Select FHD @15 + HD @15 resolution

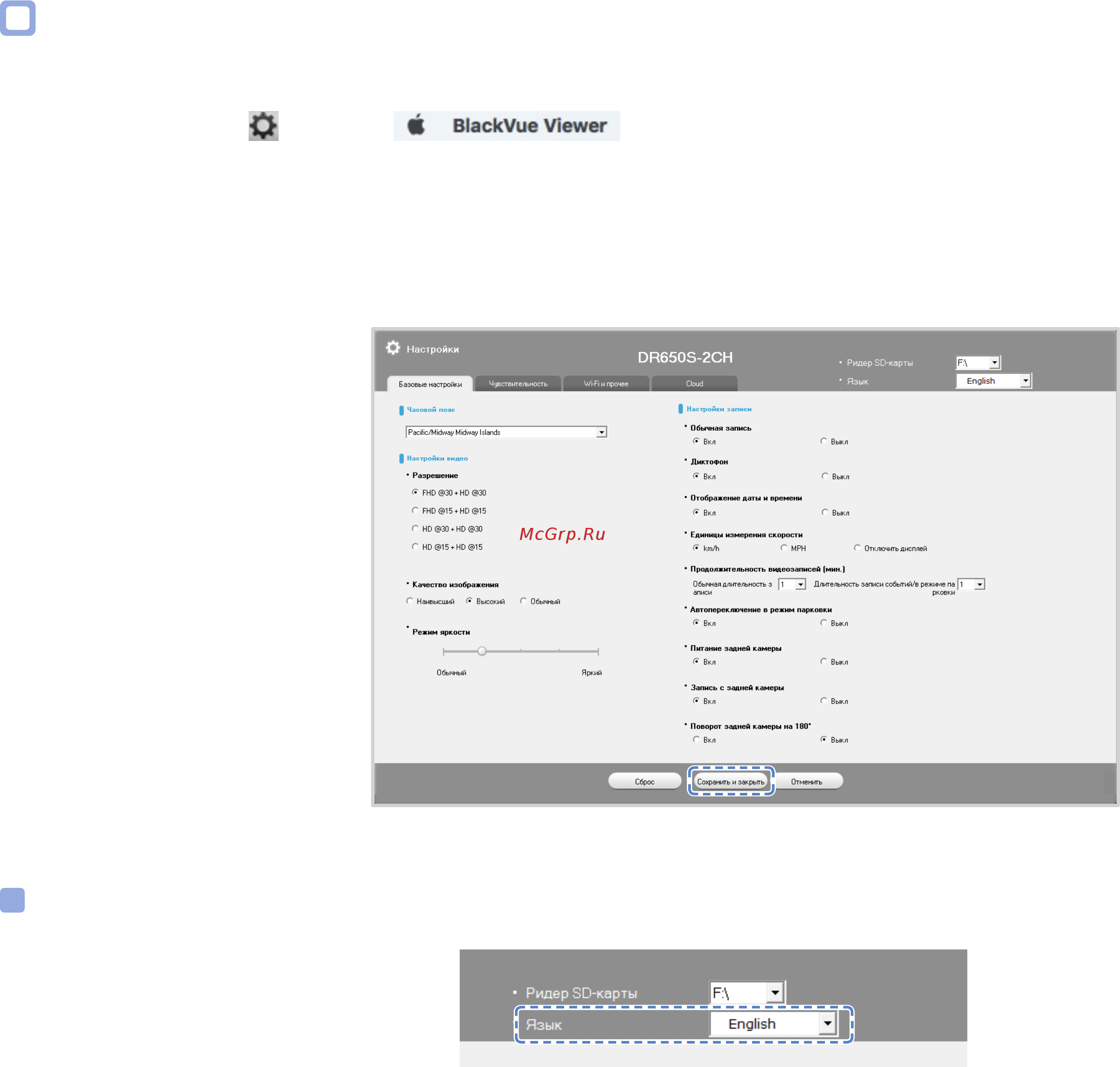pos(415,511)
